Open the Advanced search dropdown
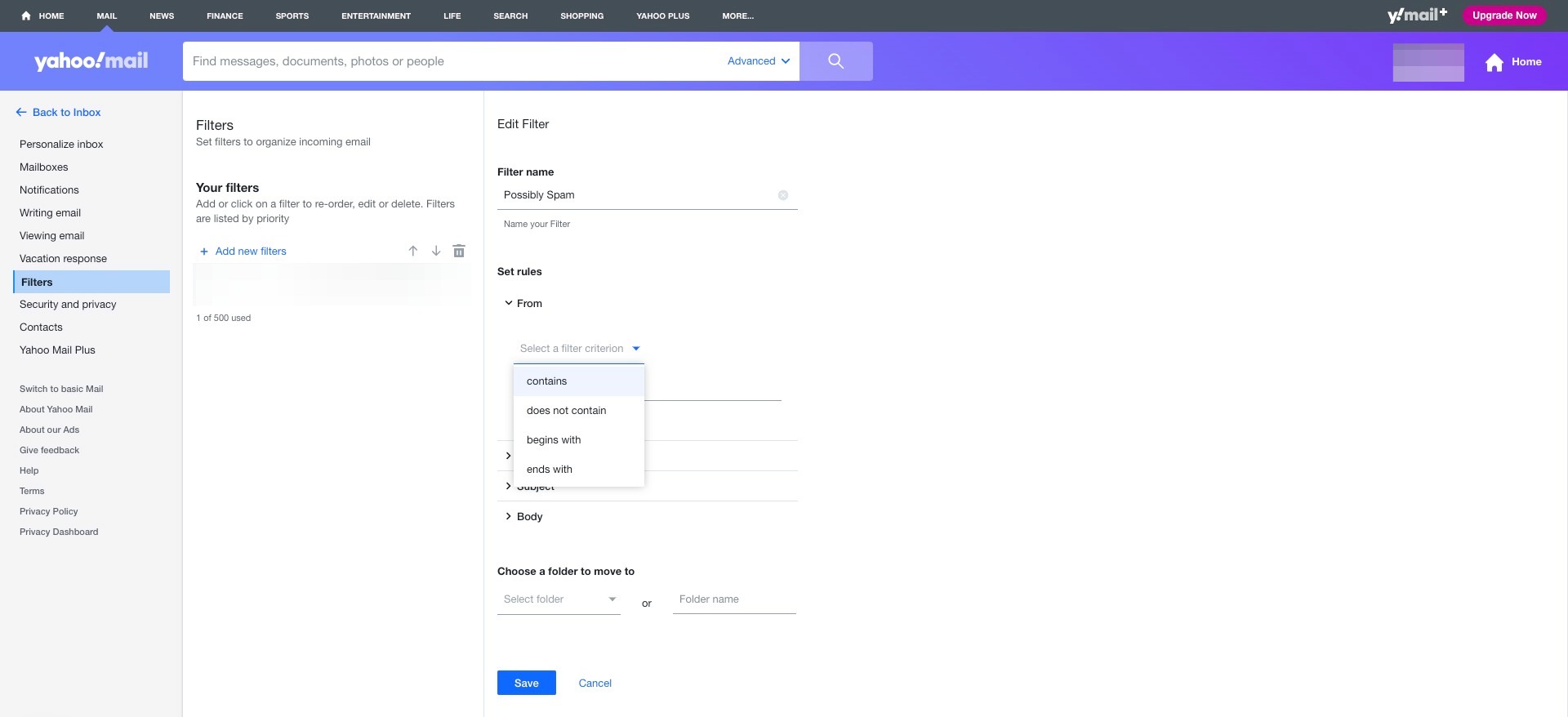This screenshot has width=1568, height=717. pos(758,61)
